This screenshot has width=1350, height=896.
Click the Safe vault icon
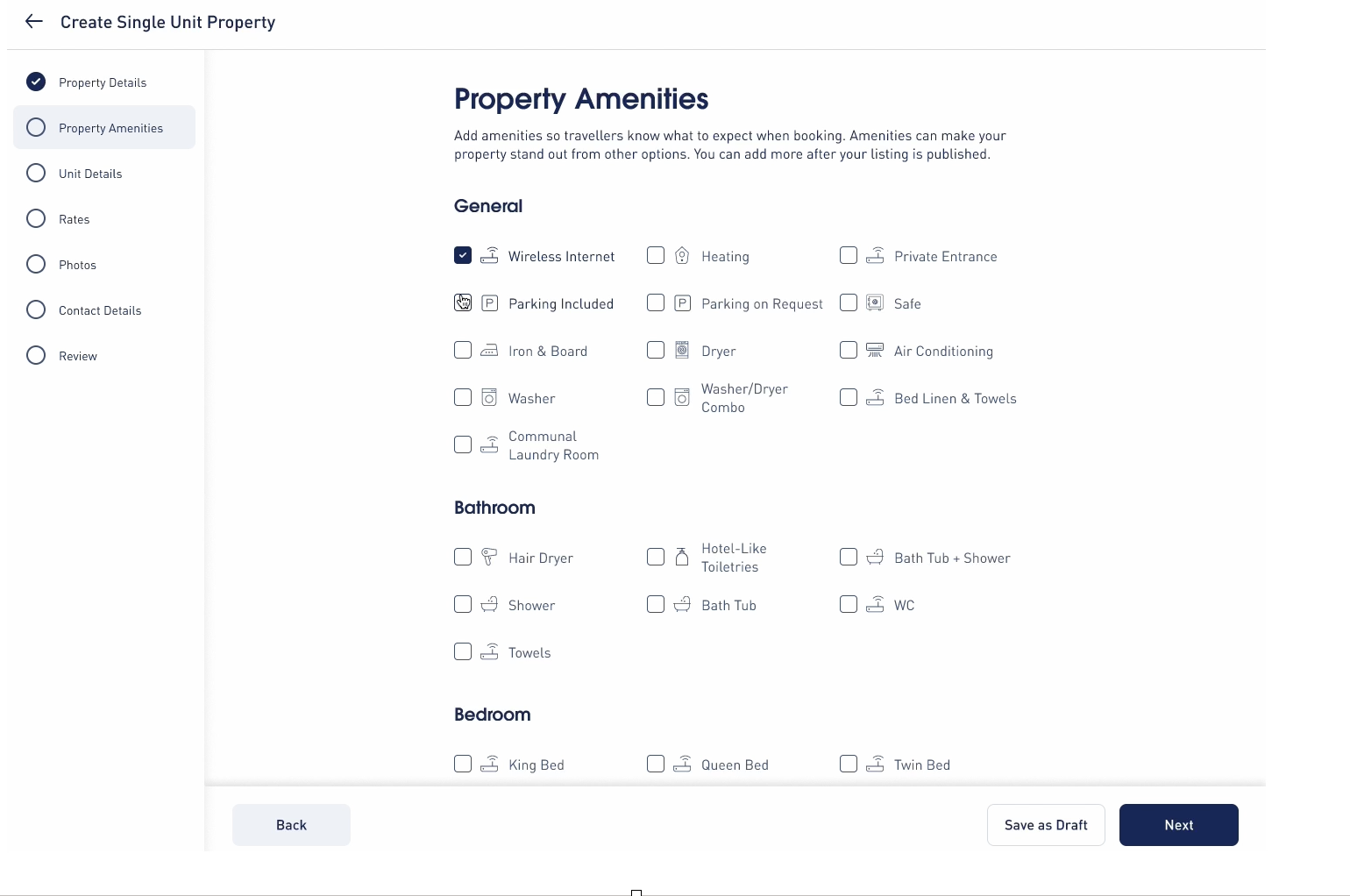[x=875, y=302]
